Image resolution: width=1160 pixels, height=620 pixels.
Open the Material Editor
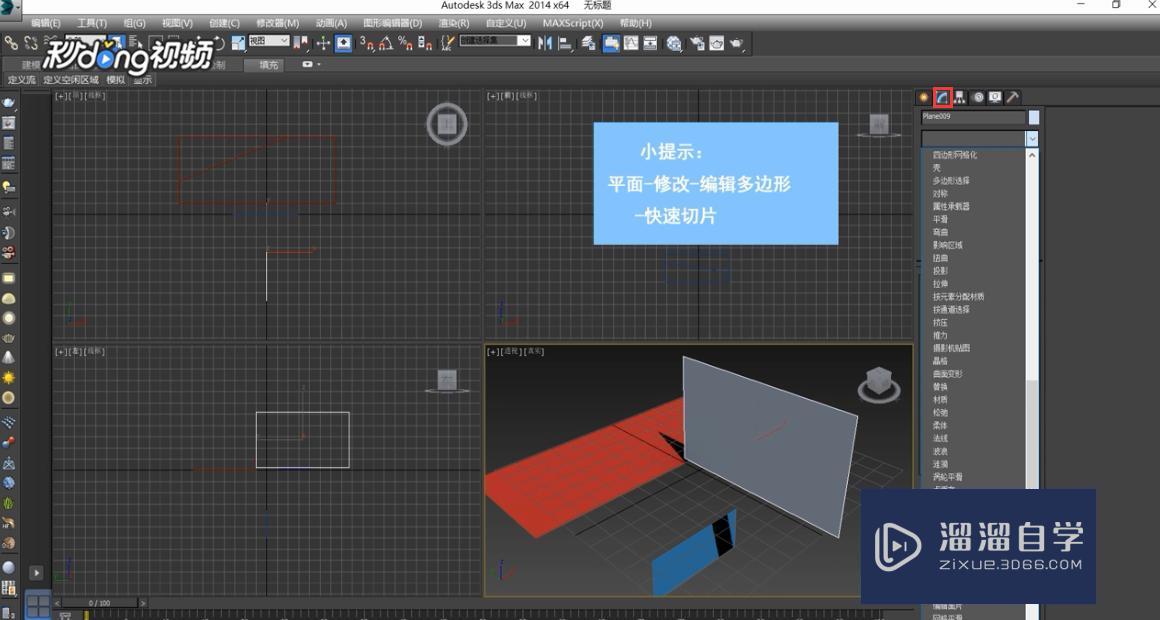click(x=673, y=43)
